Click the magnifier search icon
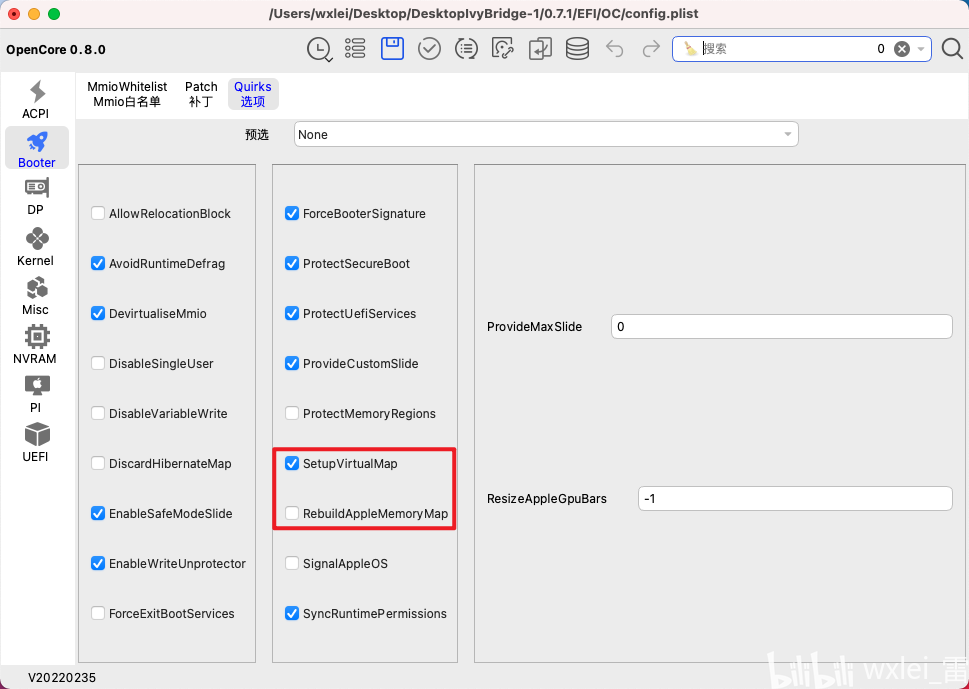Image resolution: width=969 pixels, height=689 pixels. [x=952, y=49]
